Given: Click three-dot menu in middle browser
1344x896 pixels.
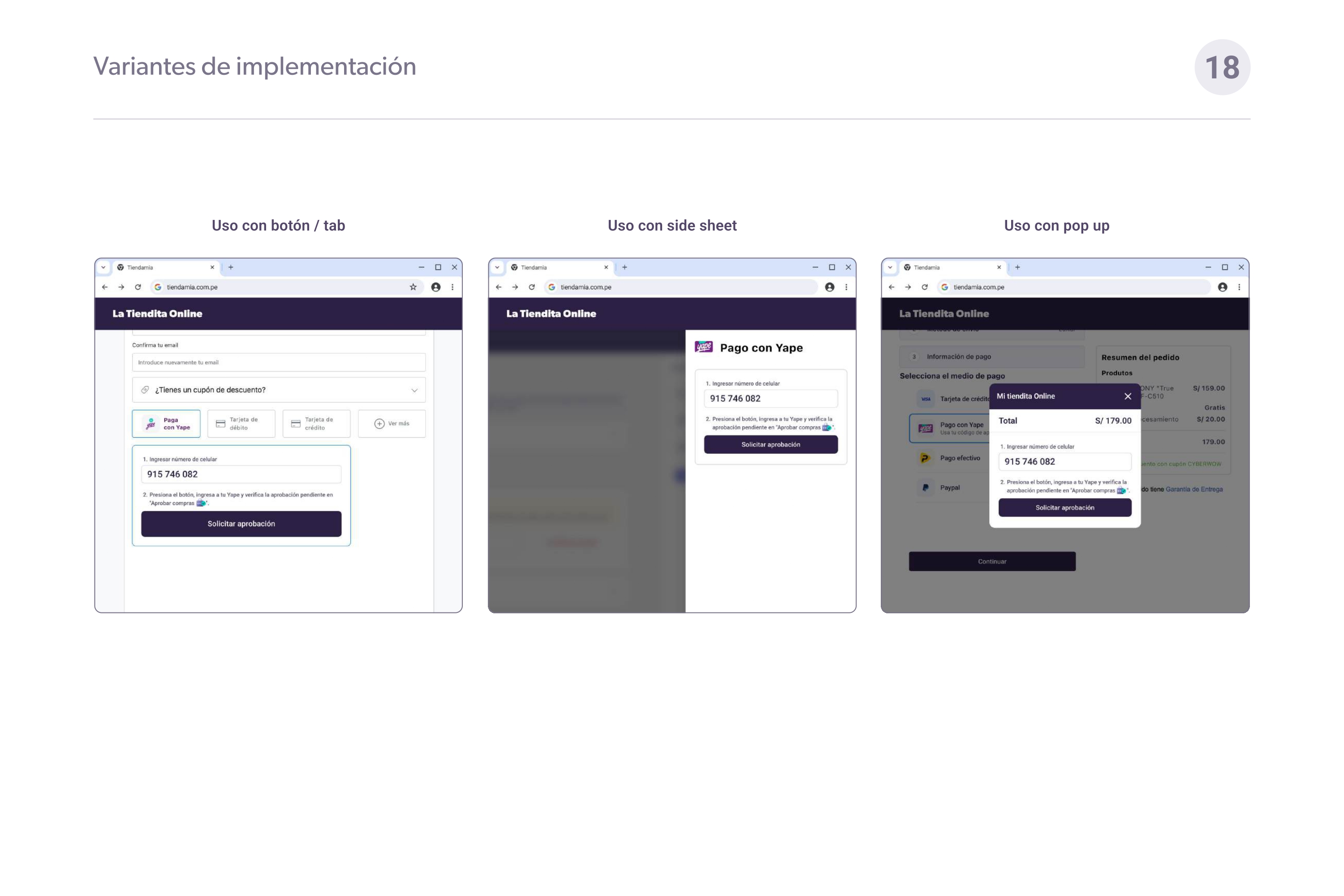Looking at the screenshot, I should pos(846,287).
